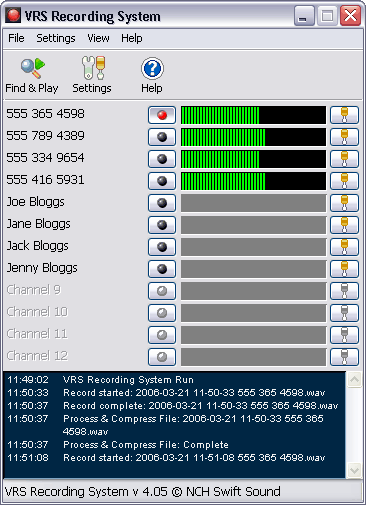This screenshot has height=505, width=366.
Task: Select channel label 555 334 9654
Action: coord(45,158)
